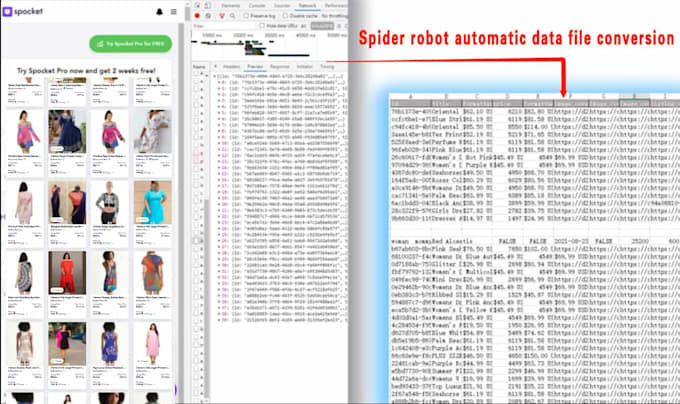Expand JSON entry 10 in the preview
Viewport: 680px width, 404px height.
pos(219,143)
